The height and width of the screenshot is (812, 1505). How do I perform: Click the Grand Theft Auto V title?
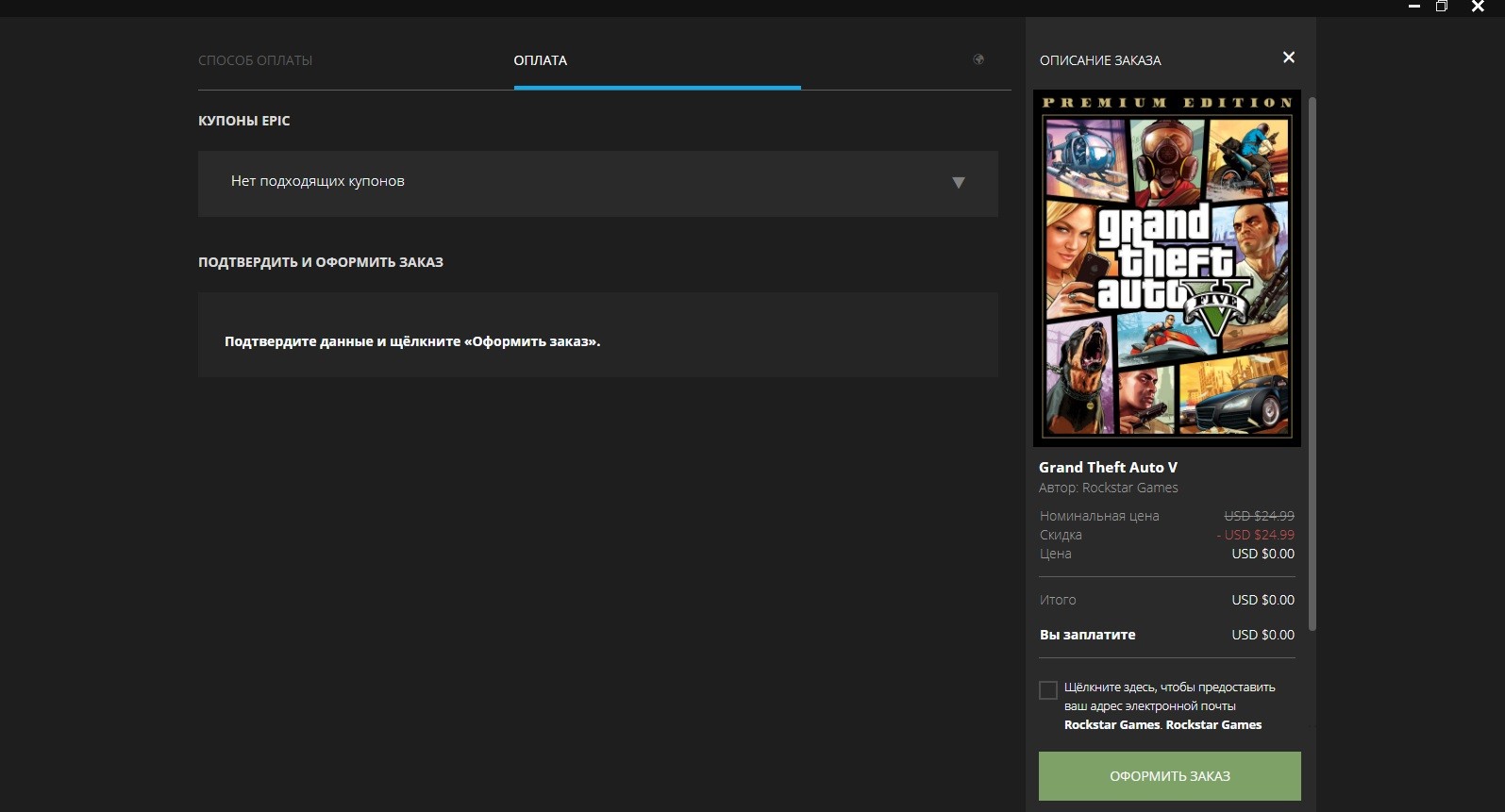[1108, 468]
